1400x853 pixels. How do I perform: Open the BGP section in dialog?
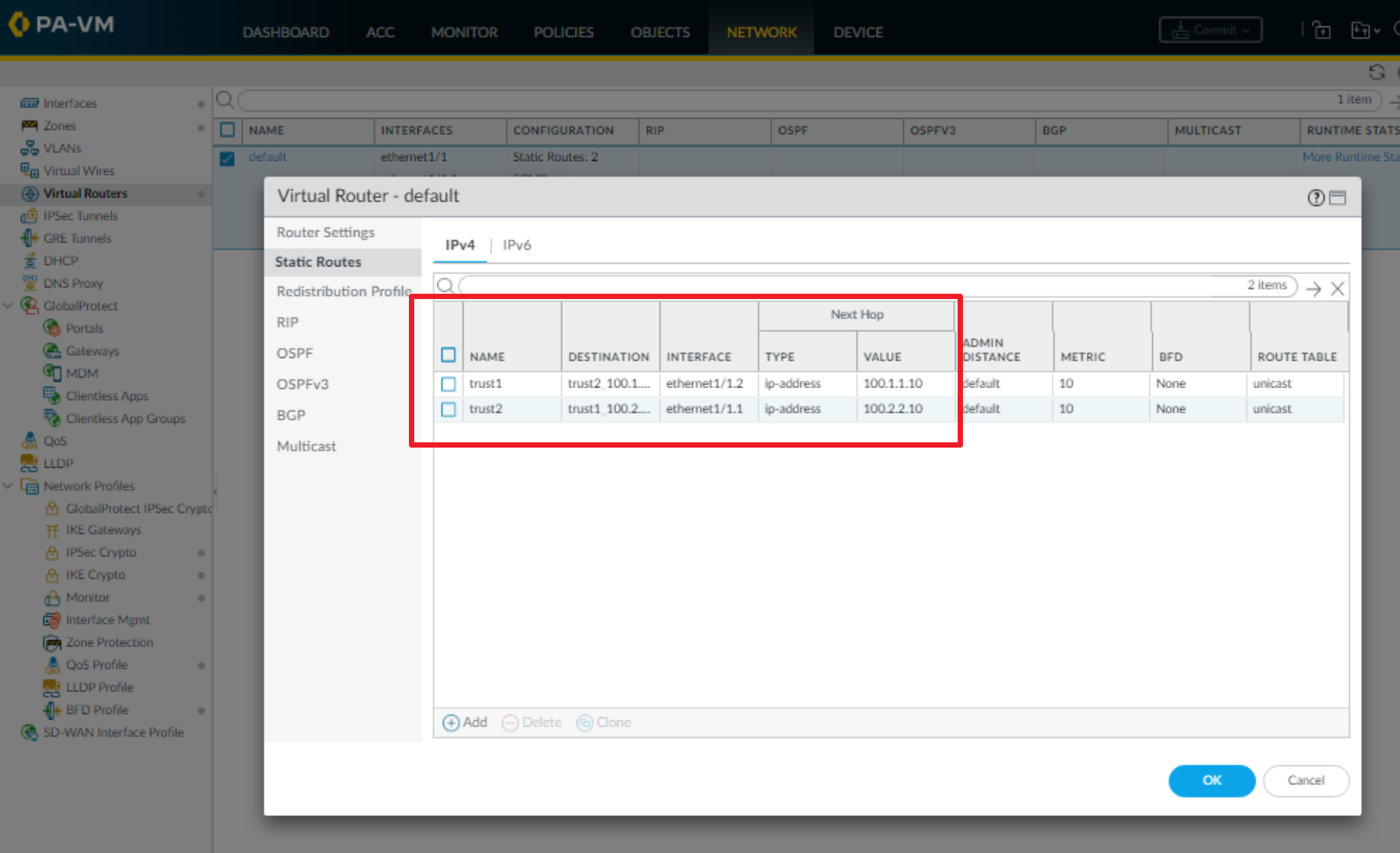[x=291, y=415]
